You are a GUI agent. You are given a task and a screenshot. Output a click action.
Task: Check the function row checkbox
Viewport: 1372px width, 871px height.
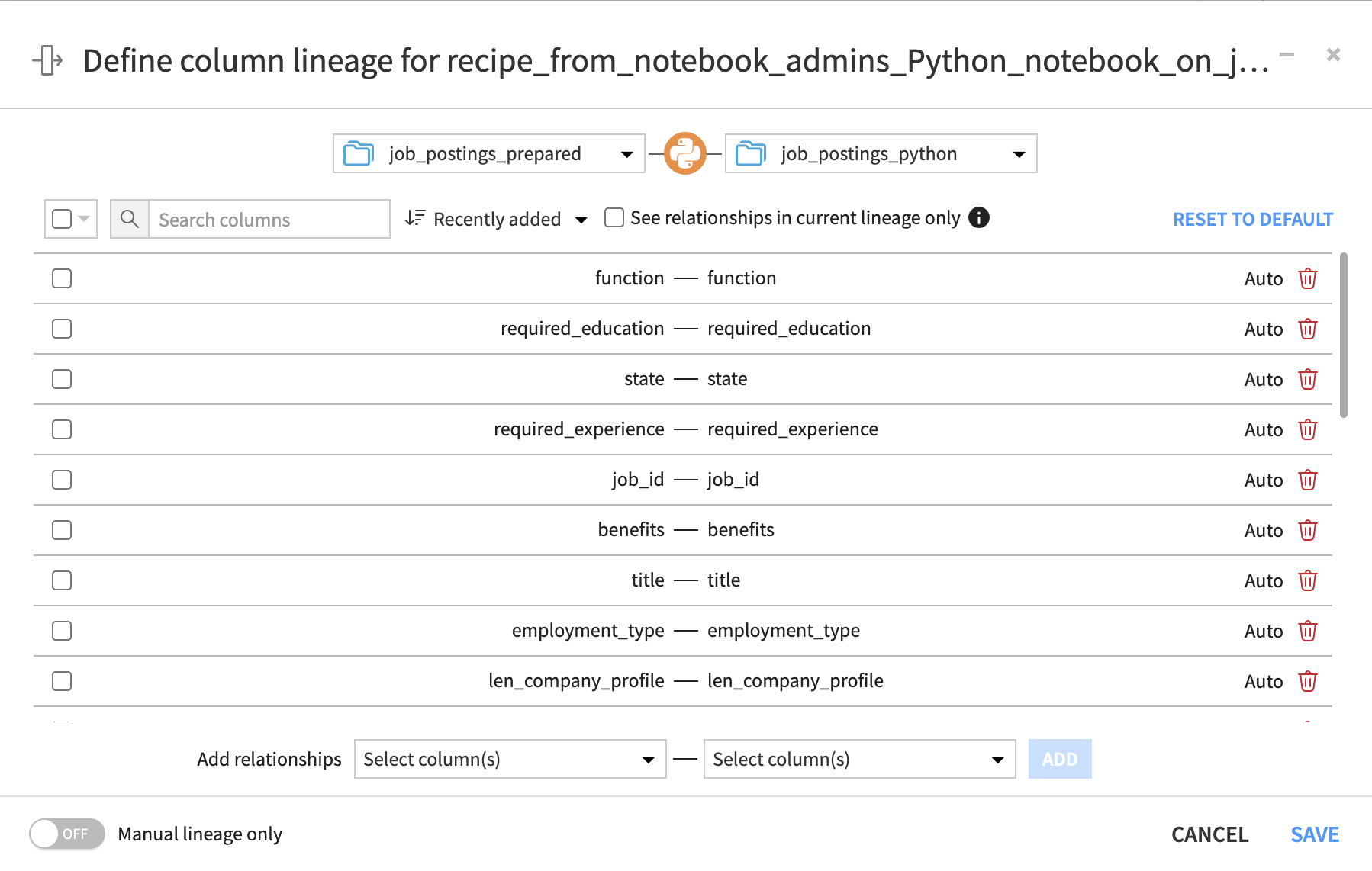(x=62, y=278)
